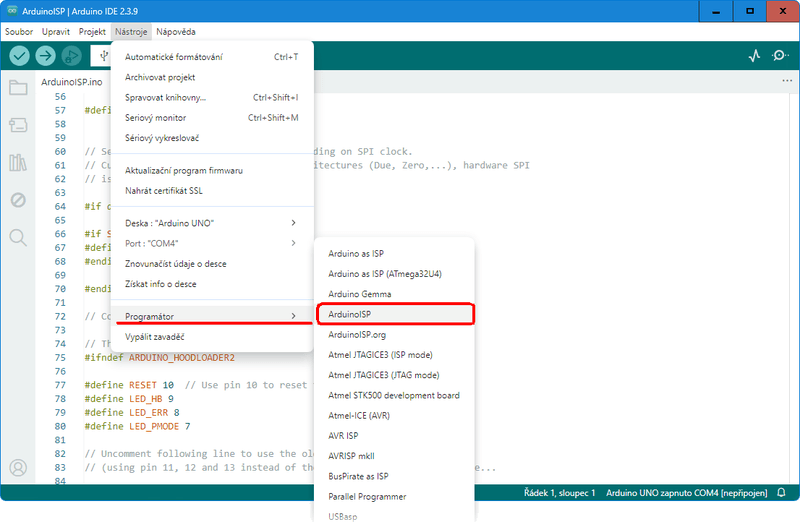Choose Vypálit zavaděč
The image size is (800, 522).
[212, 337]
